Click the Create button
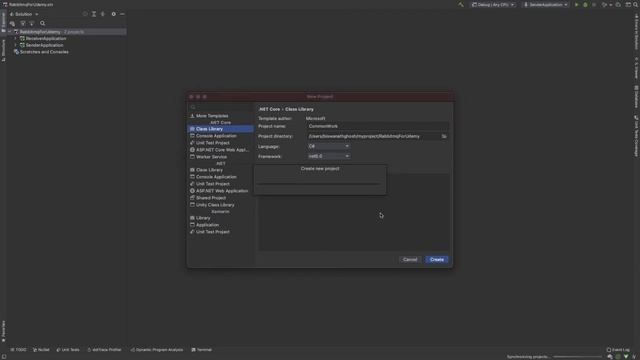 [437, 260]
